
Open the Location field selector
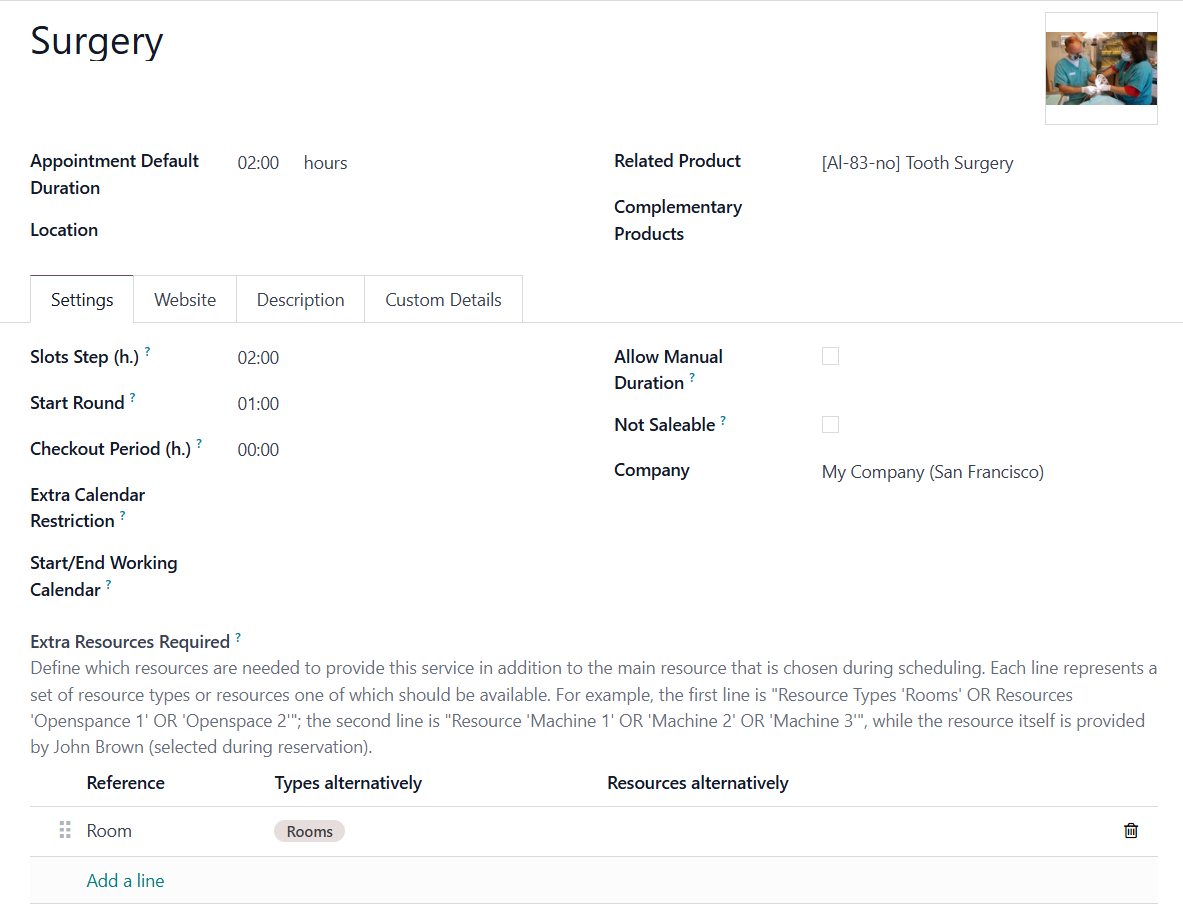407,230
